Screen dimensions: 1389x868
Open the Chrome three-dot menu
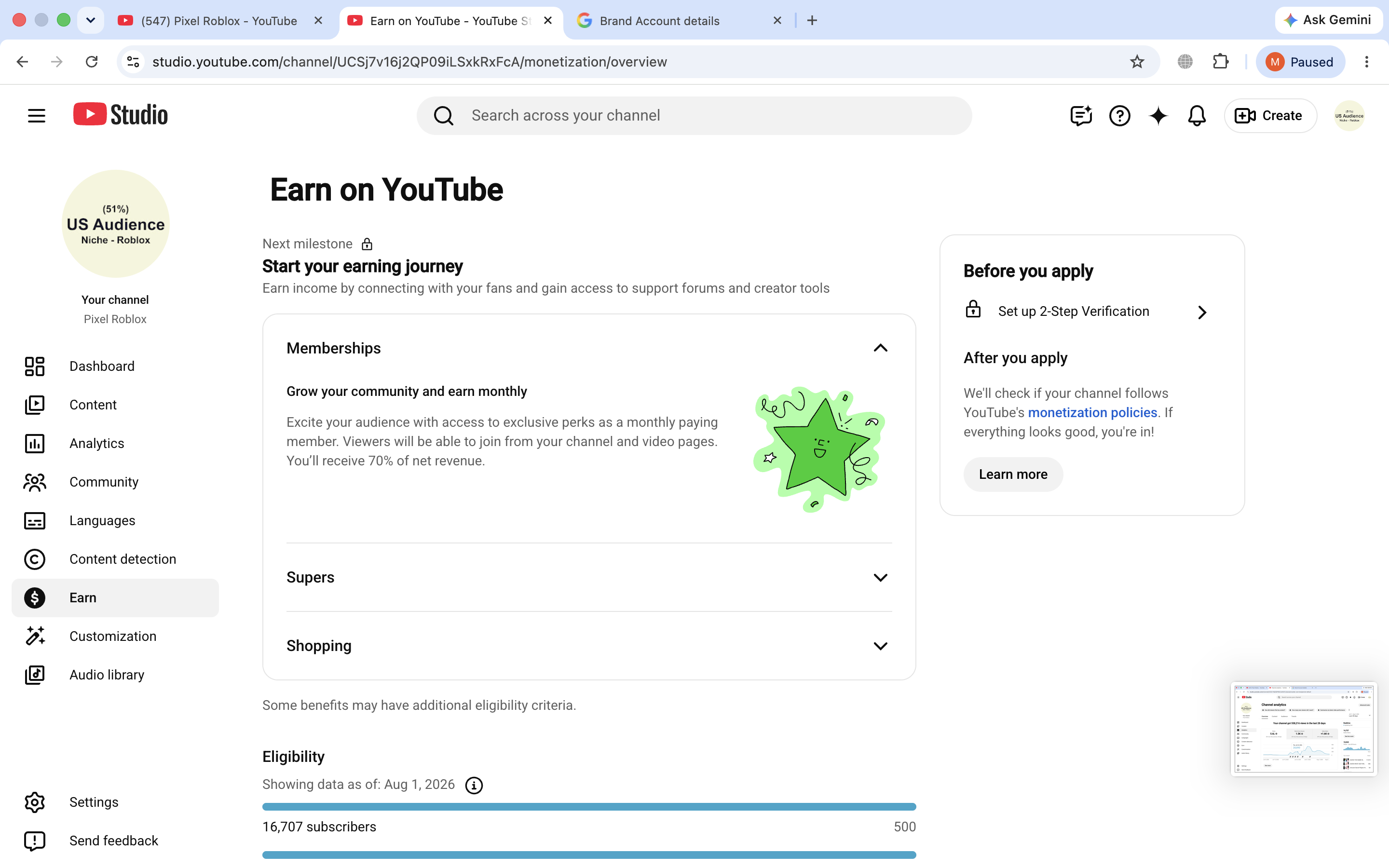pyautogui.click(x=1366, y=61)
